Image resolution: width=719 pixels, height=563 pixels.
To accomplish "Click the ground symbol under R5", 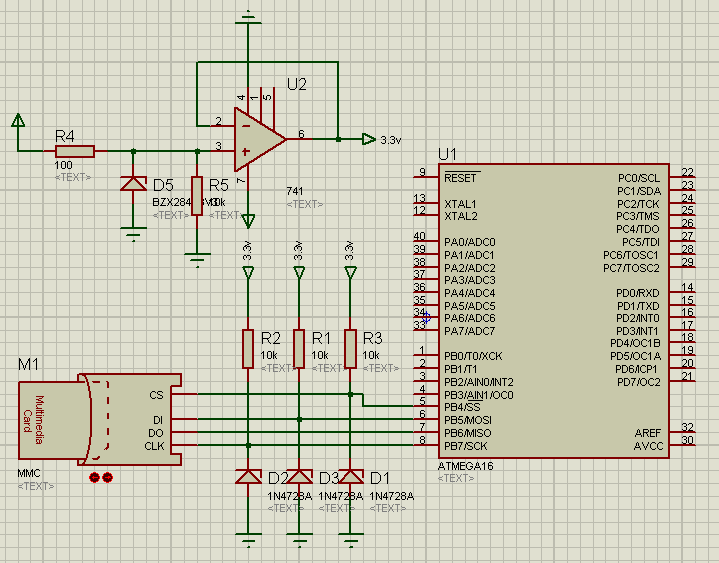I will click(x=197, y=260).
